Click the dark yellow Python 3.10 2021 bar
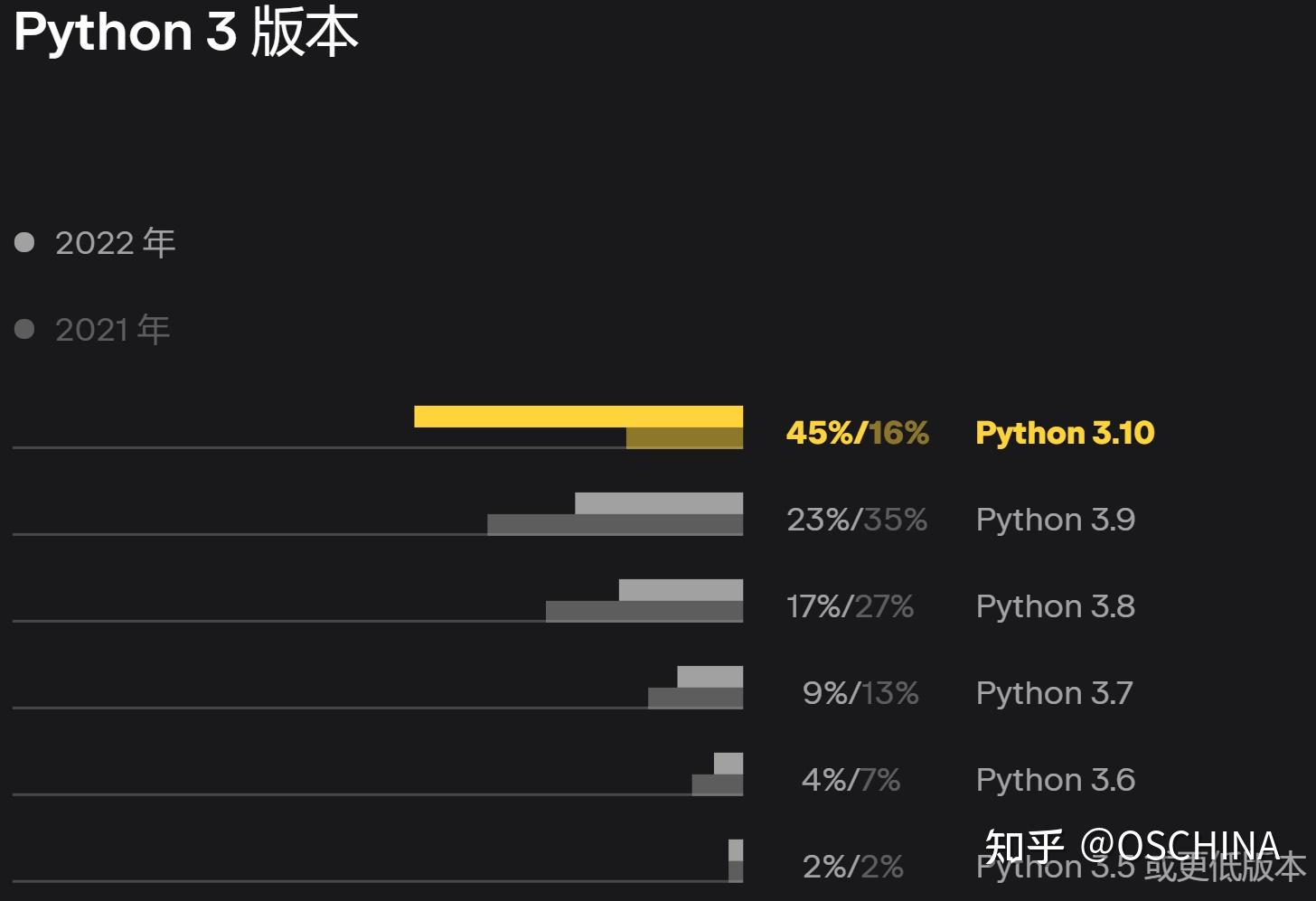This screenshot has height=901, width=1316. tap(684, 438)
